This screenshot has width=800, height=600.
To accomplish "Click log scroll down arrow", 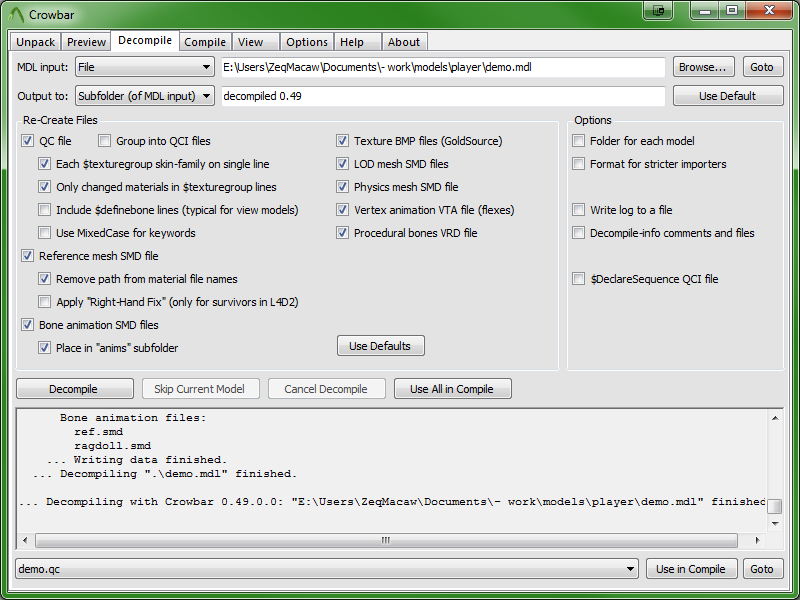I will click(x=775, y=523).
